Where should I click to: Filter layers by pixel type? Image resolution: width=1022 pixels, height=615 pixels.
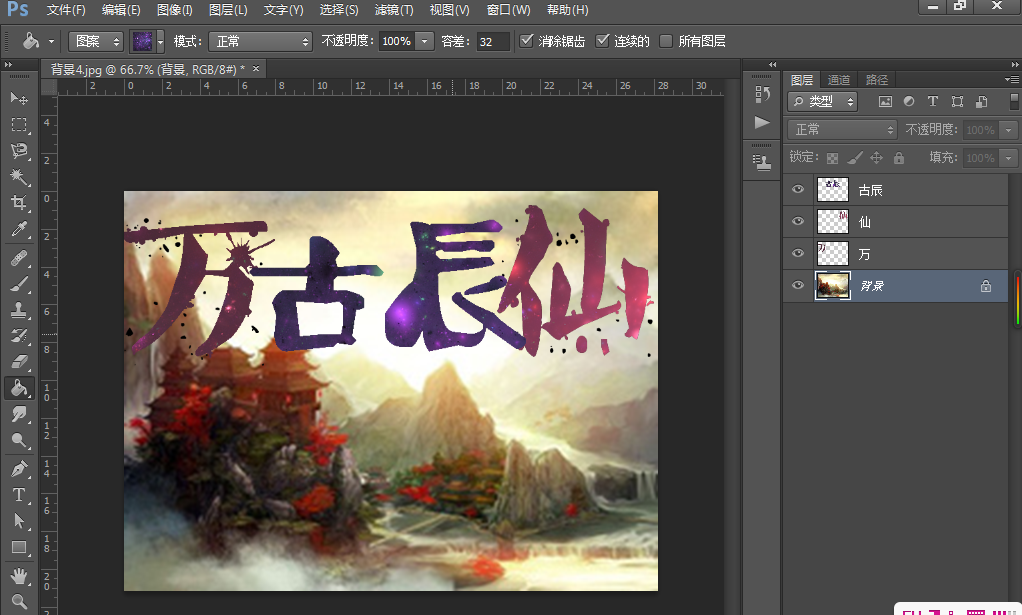(x=885, y=101)
